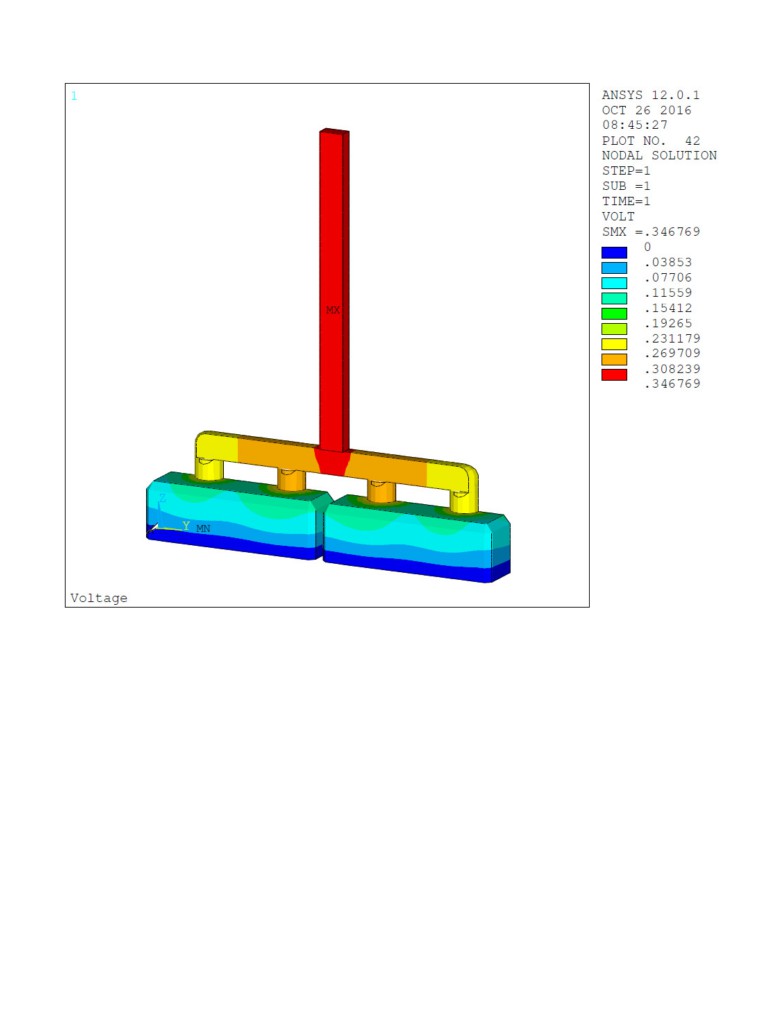Click the red vertical rod in the model

point(332,250)
